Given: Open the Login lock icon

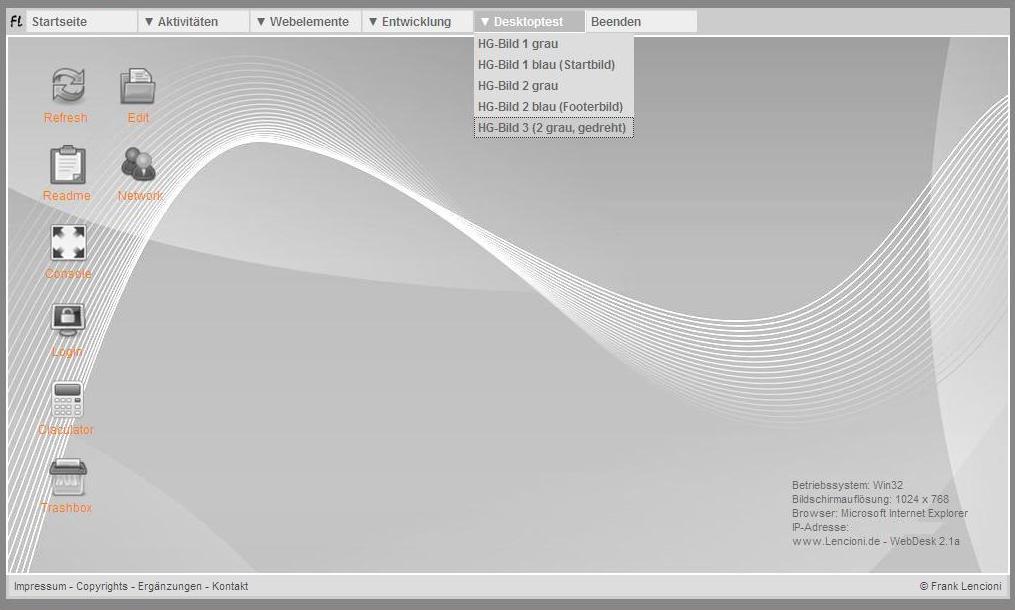Looking at the screenshot, I should [67, 321].
